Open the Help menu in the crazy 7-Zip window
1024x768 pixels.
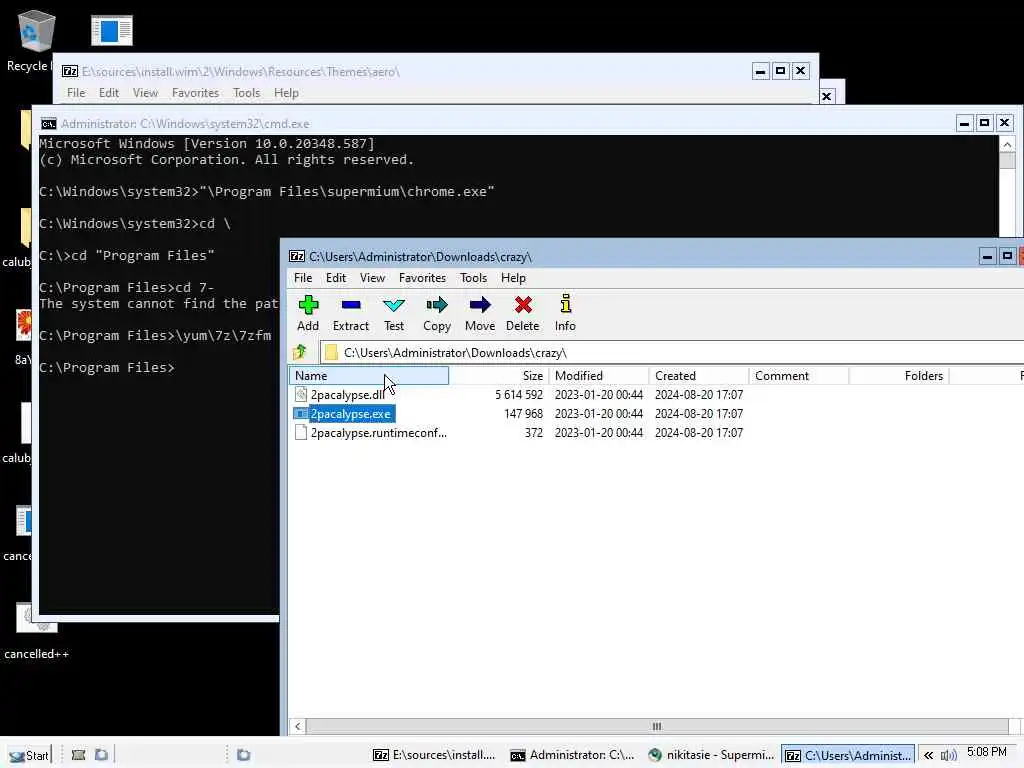(513, 278)
